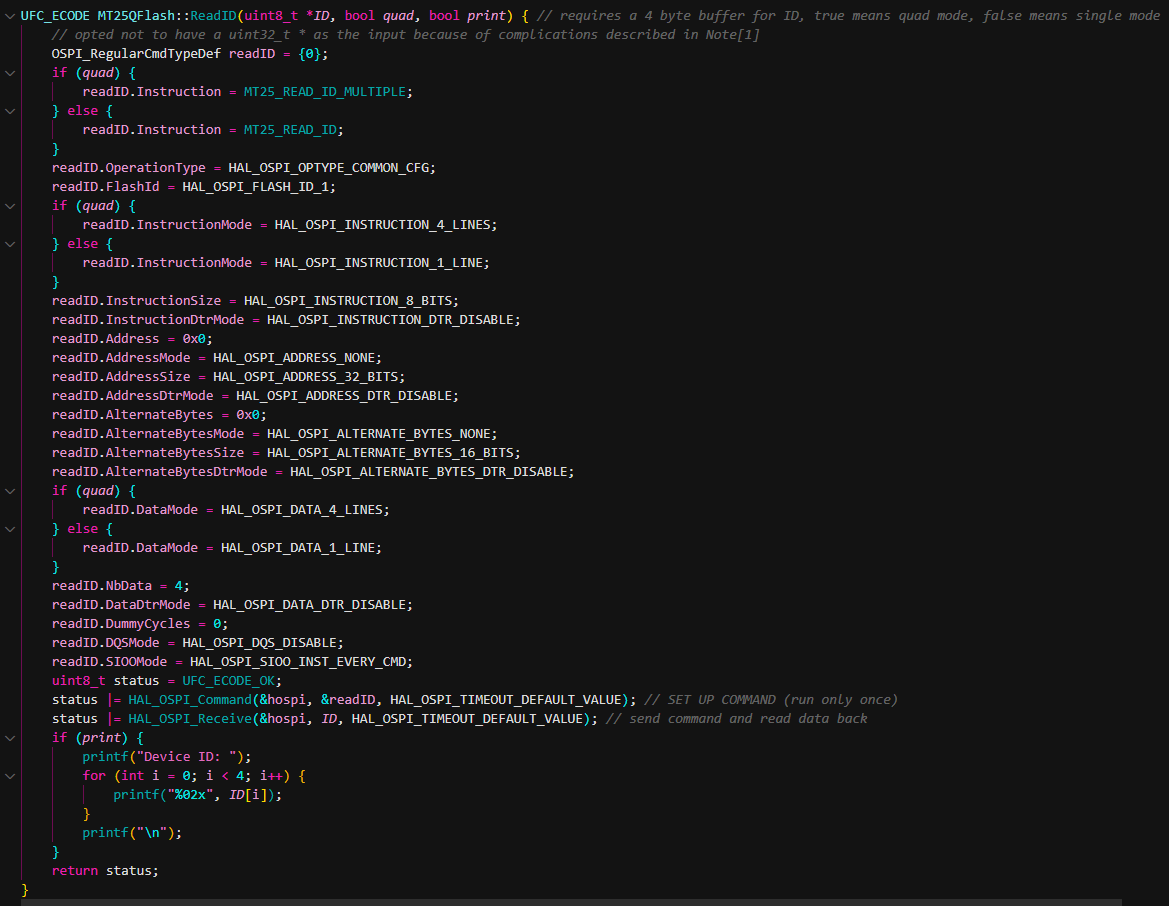Collapse the ReadID function fold arrow

point(10,16)
